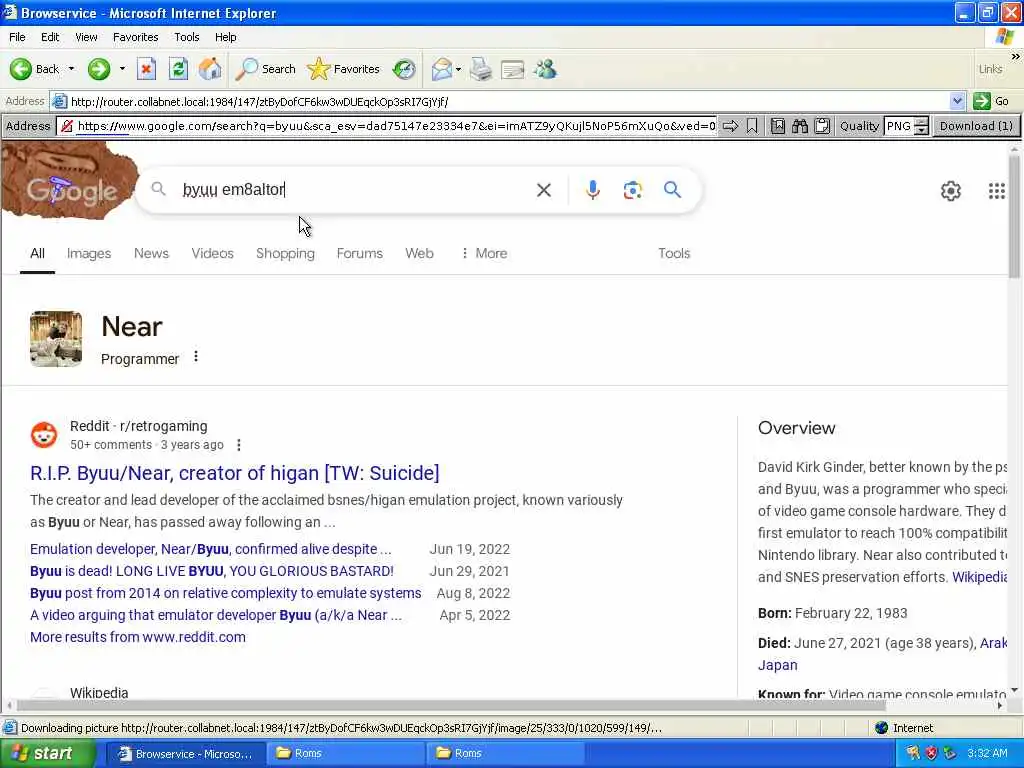Select the All results tab
The width and height of the screenshot is (1024, 768).
37,253
